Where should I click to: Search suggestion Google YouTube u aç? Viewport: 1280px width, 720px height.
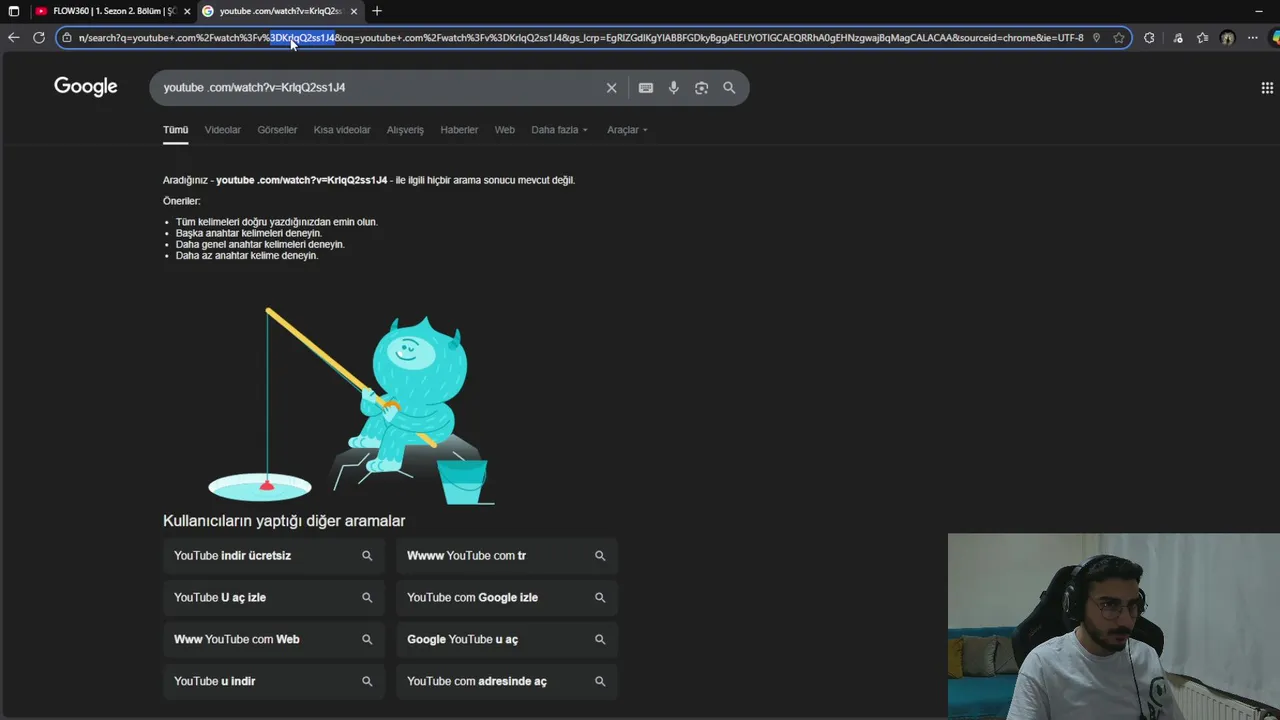point(507,640)
